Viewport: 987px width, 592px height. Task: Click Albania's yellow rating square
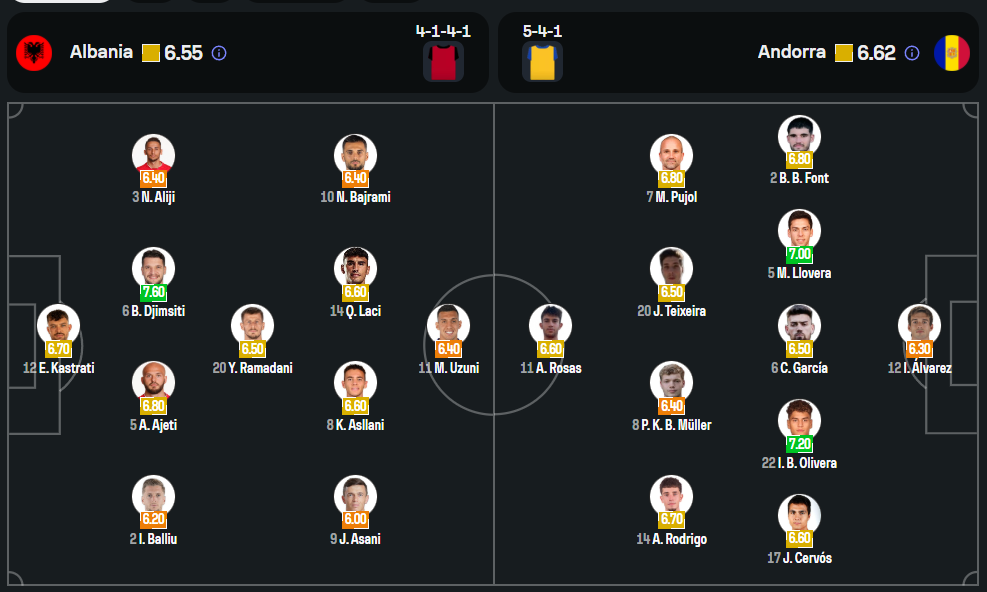151,53
